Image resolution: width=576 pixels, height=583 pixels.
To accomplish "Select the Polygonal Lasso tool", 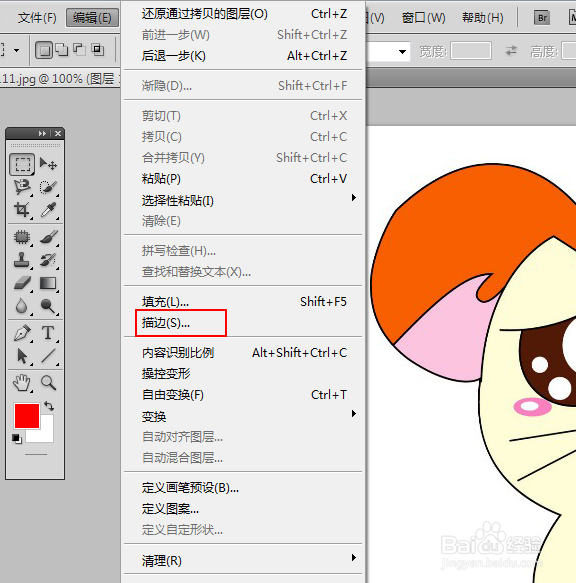I will point(22,187).
